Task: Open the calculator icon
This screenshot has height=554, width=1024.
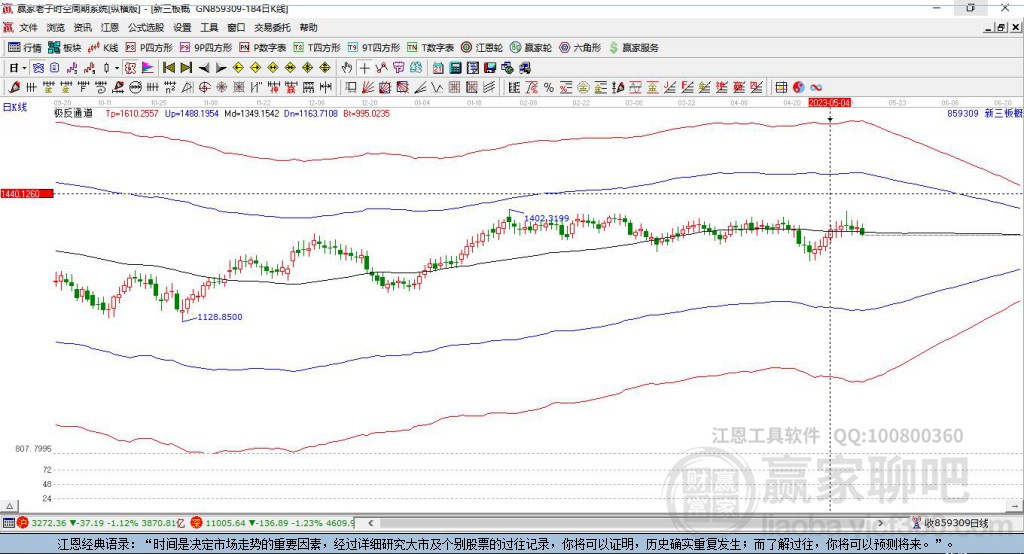Action: [455, 67]
